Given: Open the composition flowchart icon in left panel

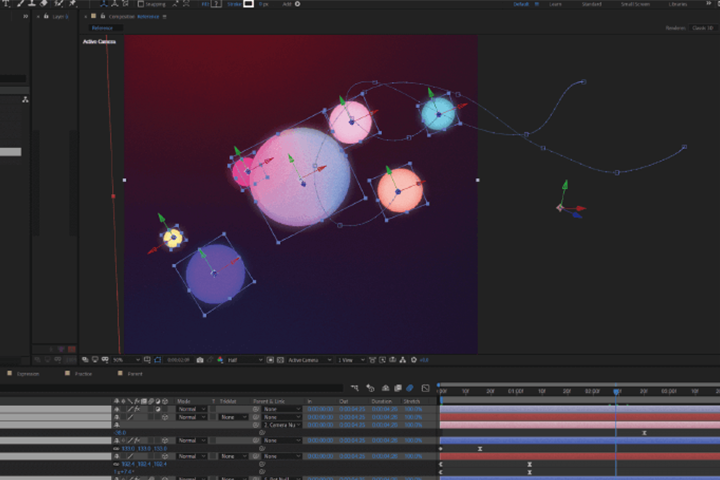Looking at the screenshot, I should (25, 99).
